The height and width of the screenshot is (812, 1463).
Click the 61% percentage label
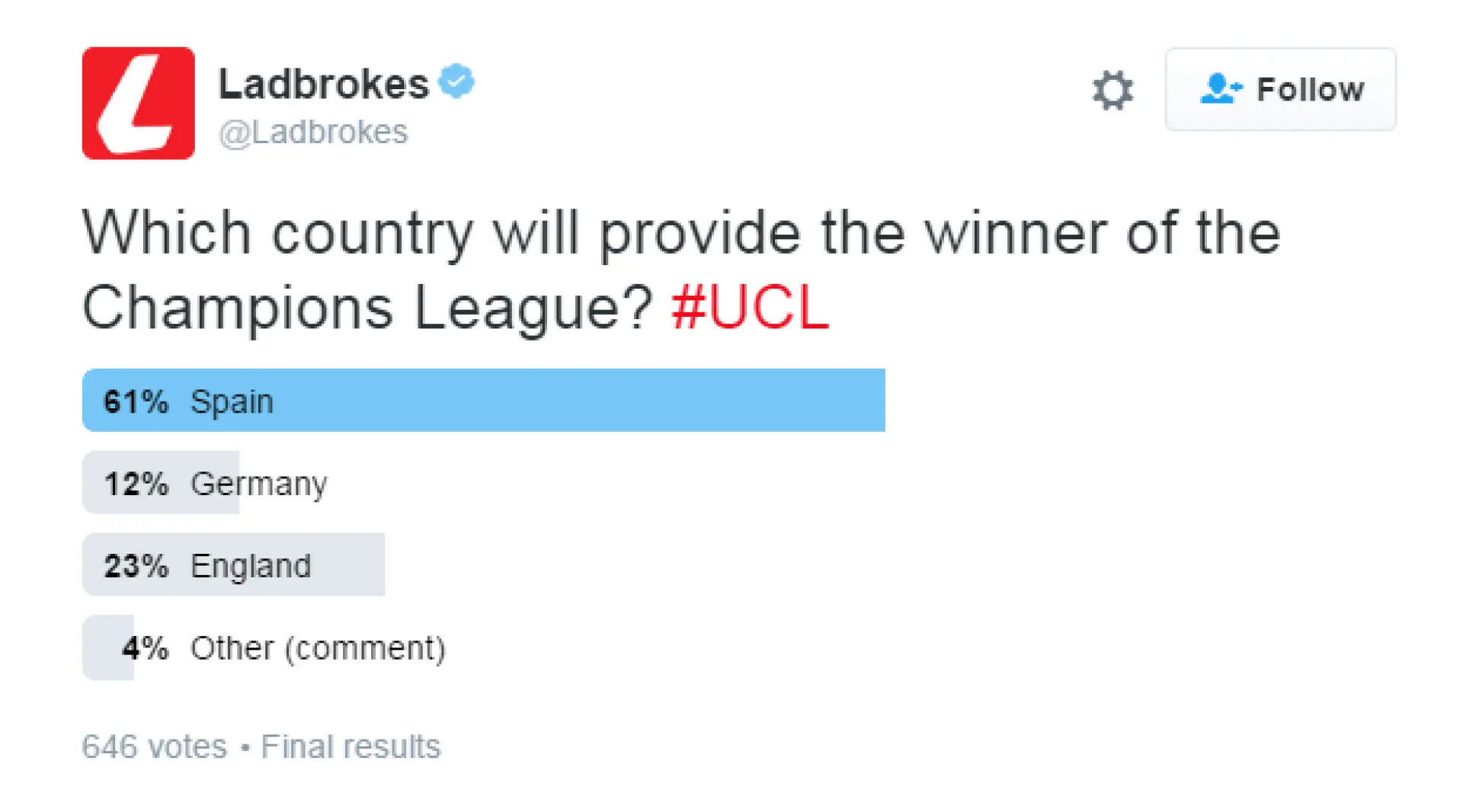point(136,401)
